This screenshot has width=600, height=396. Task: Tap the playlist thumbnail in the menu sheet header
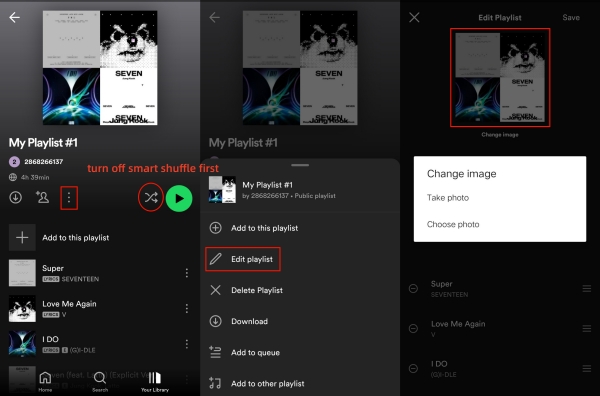coord(222,189)
